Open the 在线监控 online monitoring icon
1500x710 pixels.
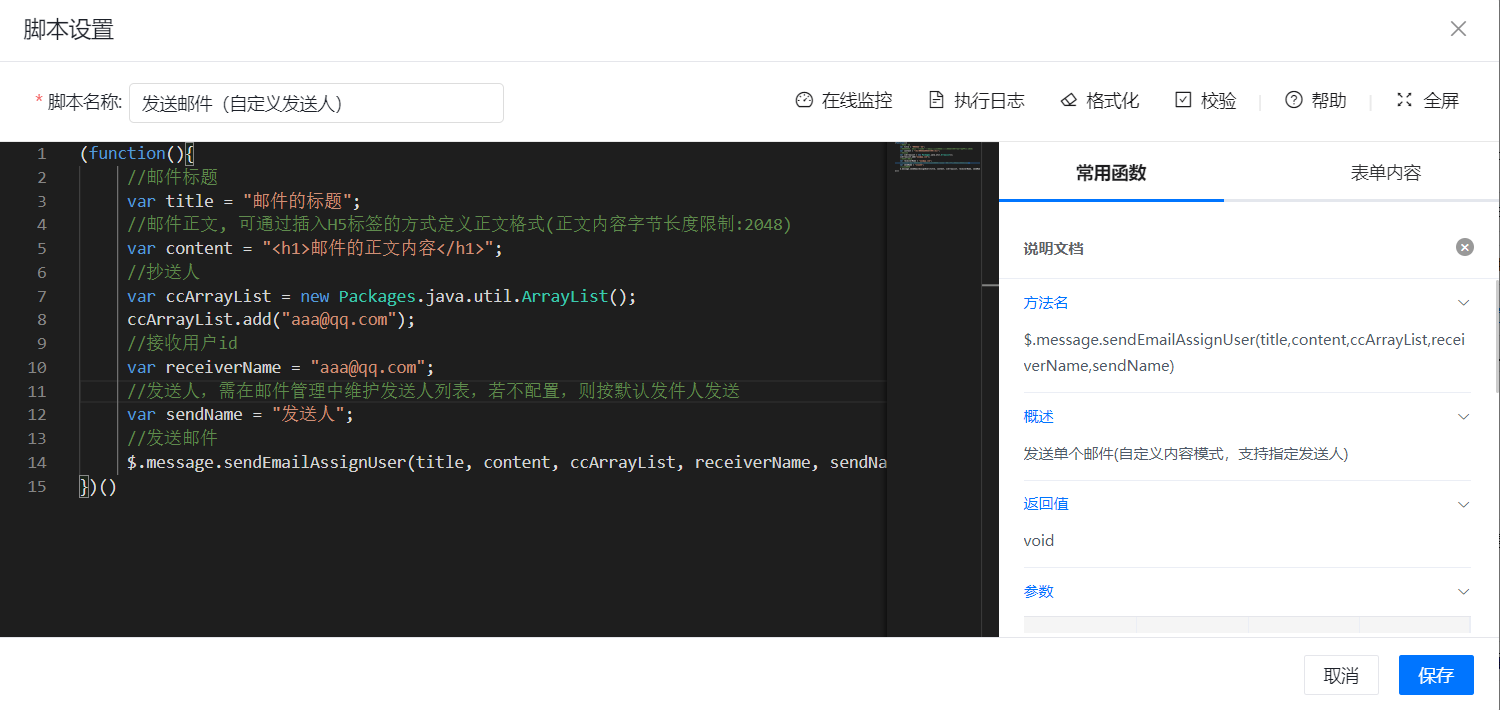805,101
